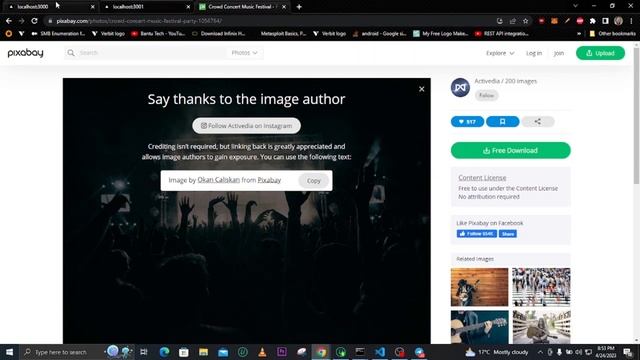Open the terminal from the taskbar
Screen dimensions: 640x360
tap(360, 352)
